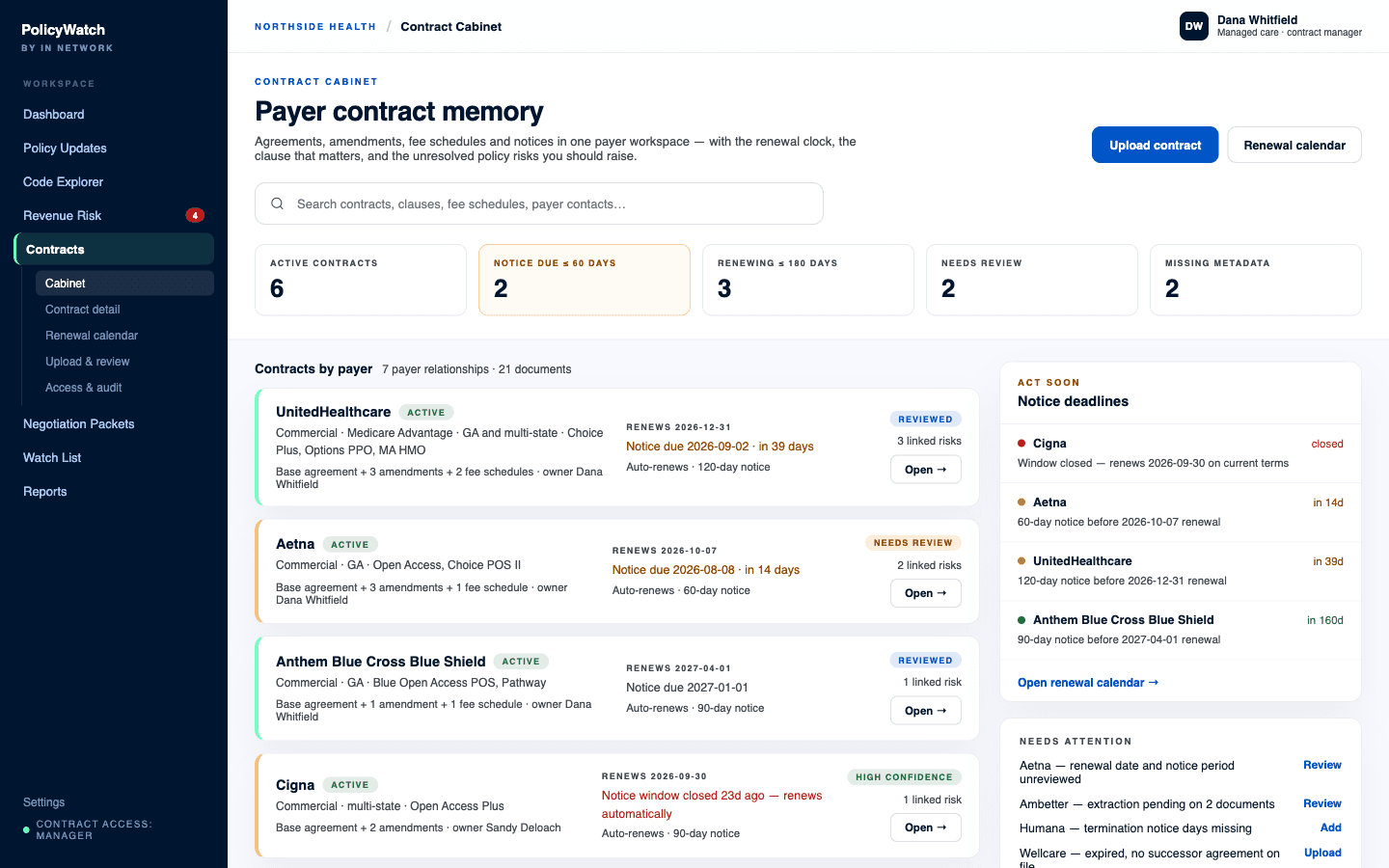Open Renewal calendar sidebar sub-item
The width and height of the screenshot is (1389, 868).
point(124,335)
